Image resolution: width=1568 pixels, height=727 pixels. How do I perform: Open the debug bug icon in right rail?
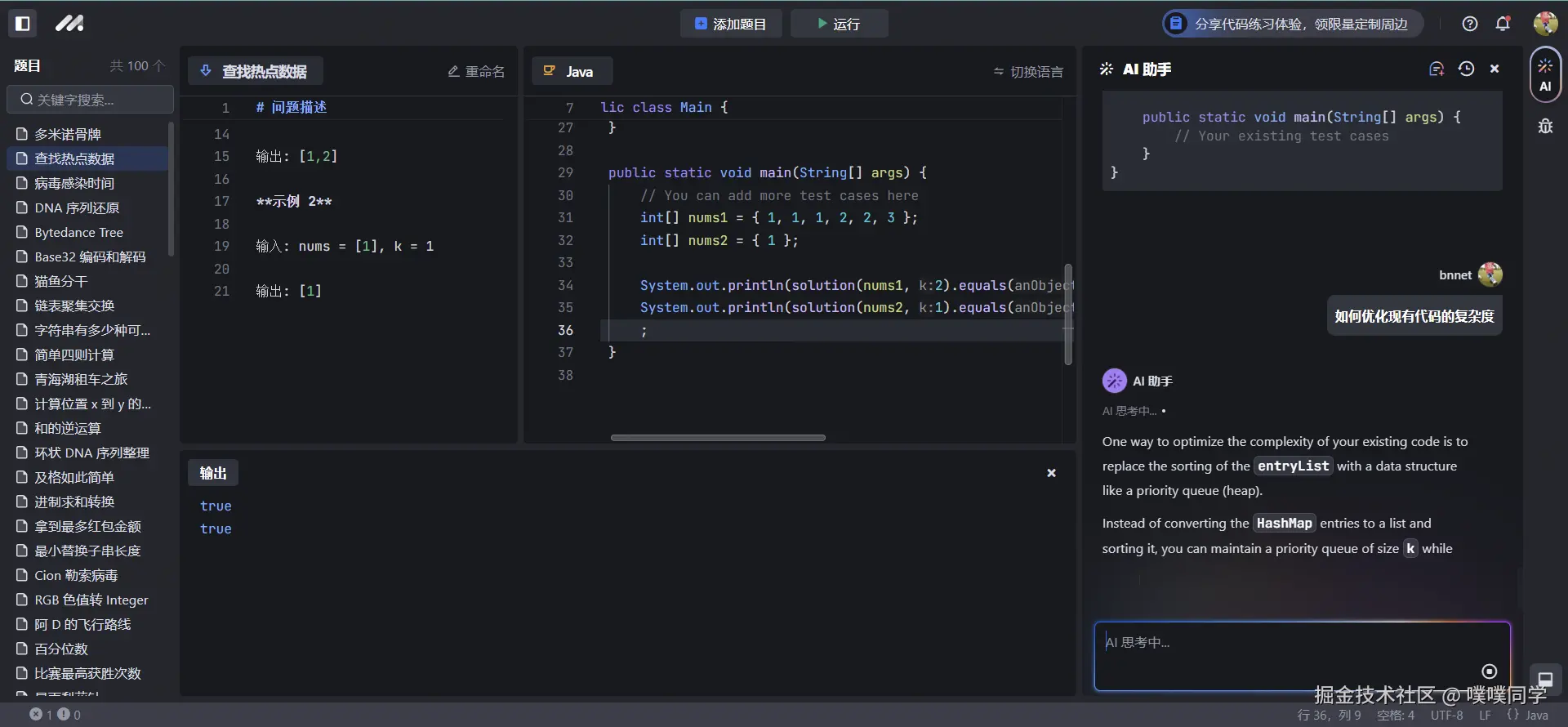pos(1545,127)
